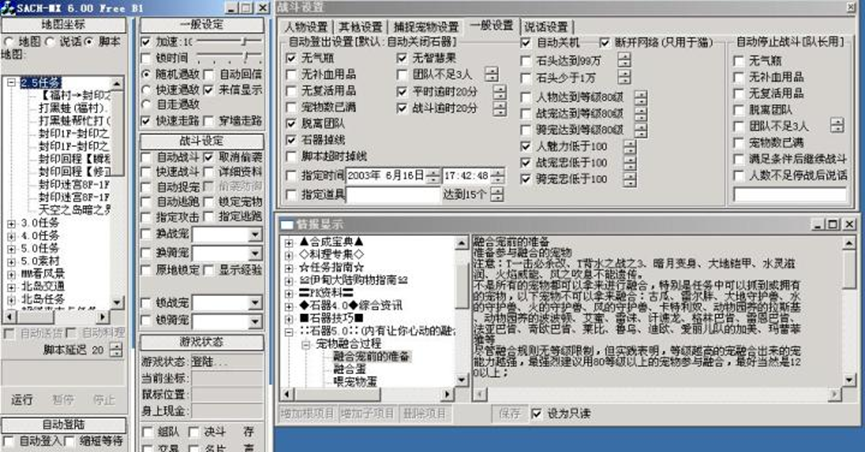865x452 pixels.
Task: Click the 地图坐标 header button
Action: coord(63,25)
